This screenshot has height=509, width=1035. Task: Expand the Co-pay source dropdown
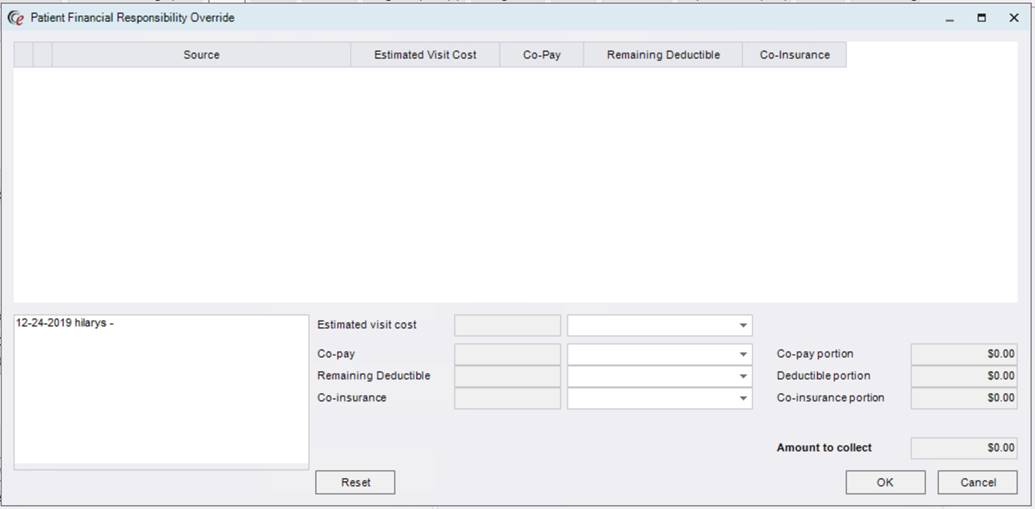(x=743, y=354)
